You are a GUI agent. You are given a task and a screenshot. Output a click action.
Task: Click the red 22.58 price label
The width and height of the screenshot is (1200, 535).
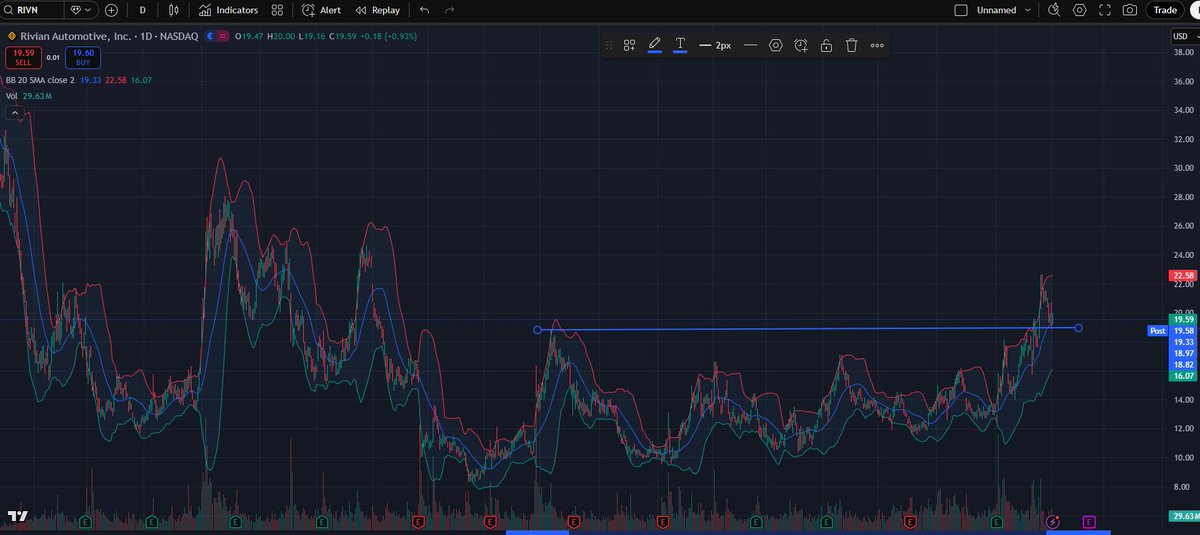[x=1182, y=275]
